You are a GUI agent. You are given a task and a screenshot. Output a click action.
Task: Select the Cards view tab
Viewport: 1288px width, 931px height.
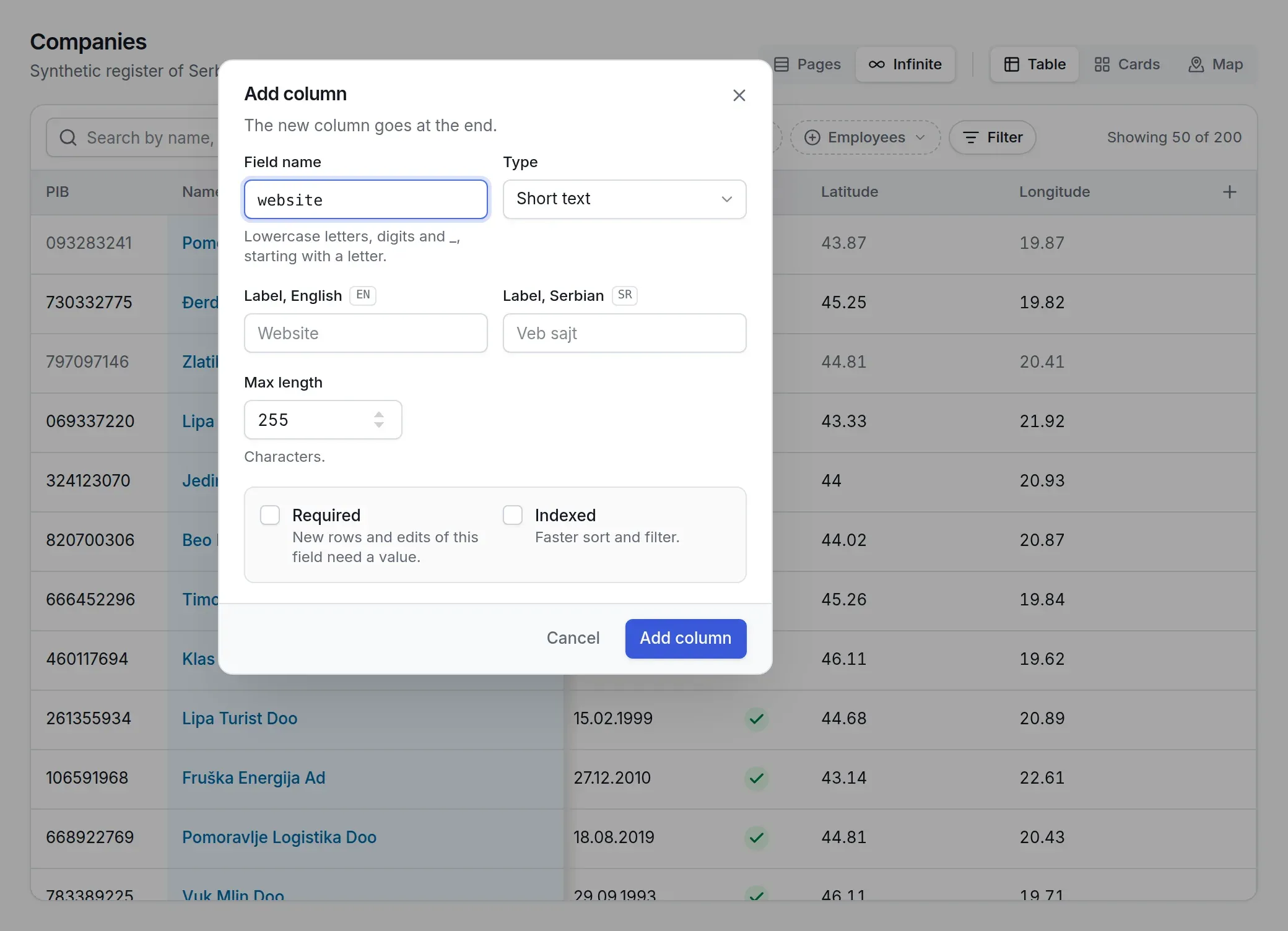pyautogui.click(x=1127, y=64)
